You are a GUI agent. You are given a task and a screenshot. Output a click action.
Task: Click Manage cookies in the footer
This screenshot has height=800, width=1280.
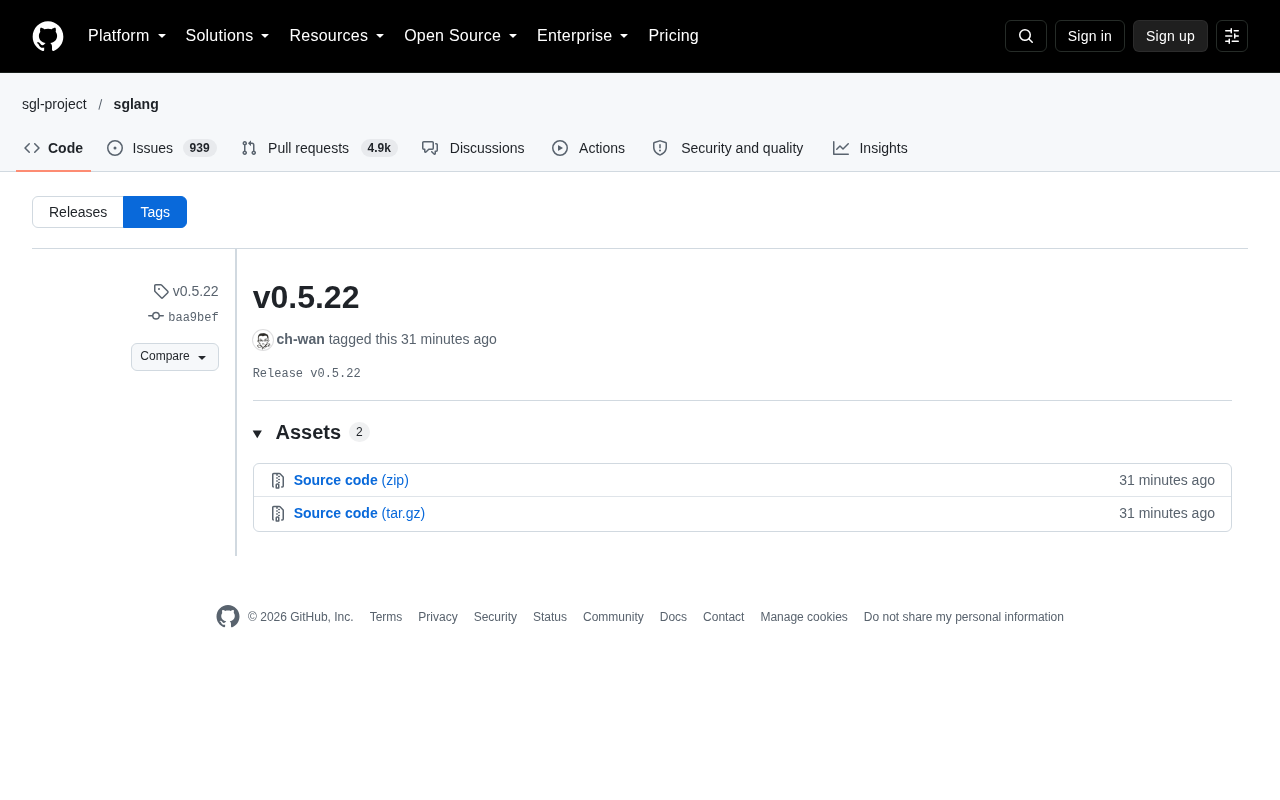coord(804,617)
